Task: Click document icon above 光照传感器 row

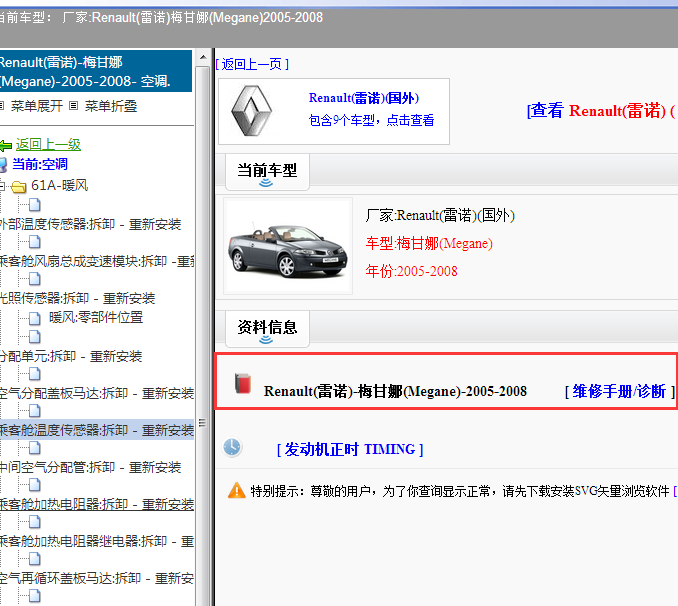Action: tap(35, 279)
